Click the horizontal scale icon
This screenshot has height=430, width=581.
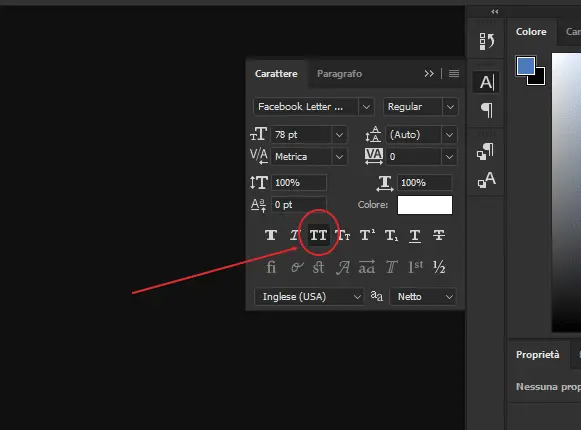click(385, 183)
